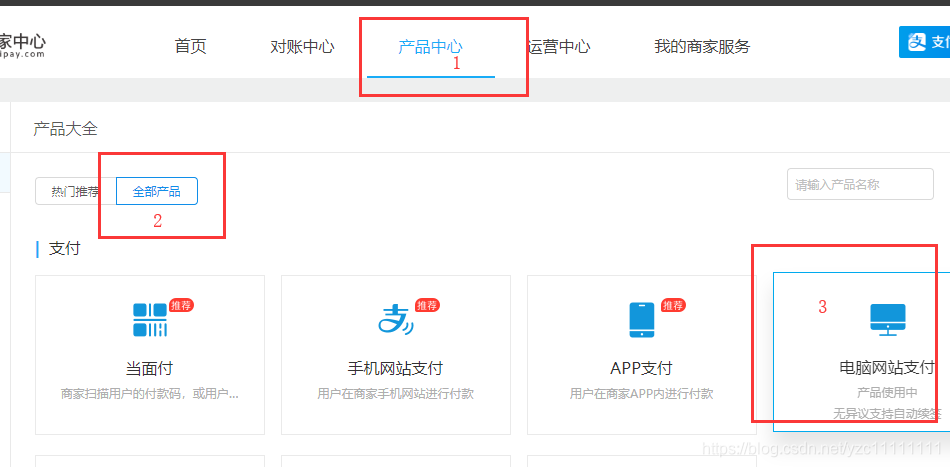This screenshot has height=467, width=950.
Task: Click the 当面付 QR code icon
Action: 150,320
